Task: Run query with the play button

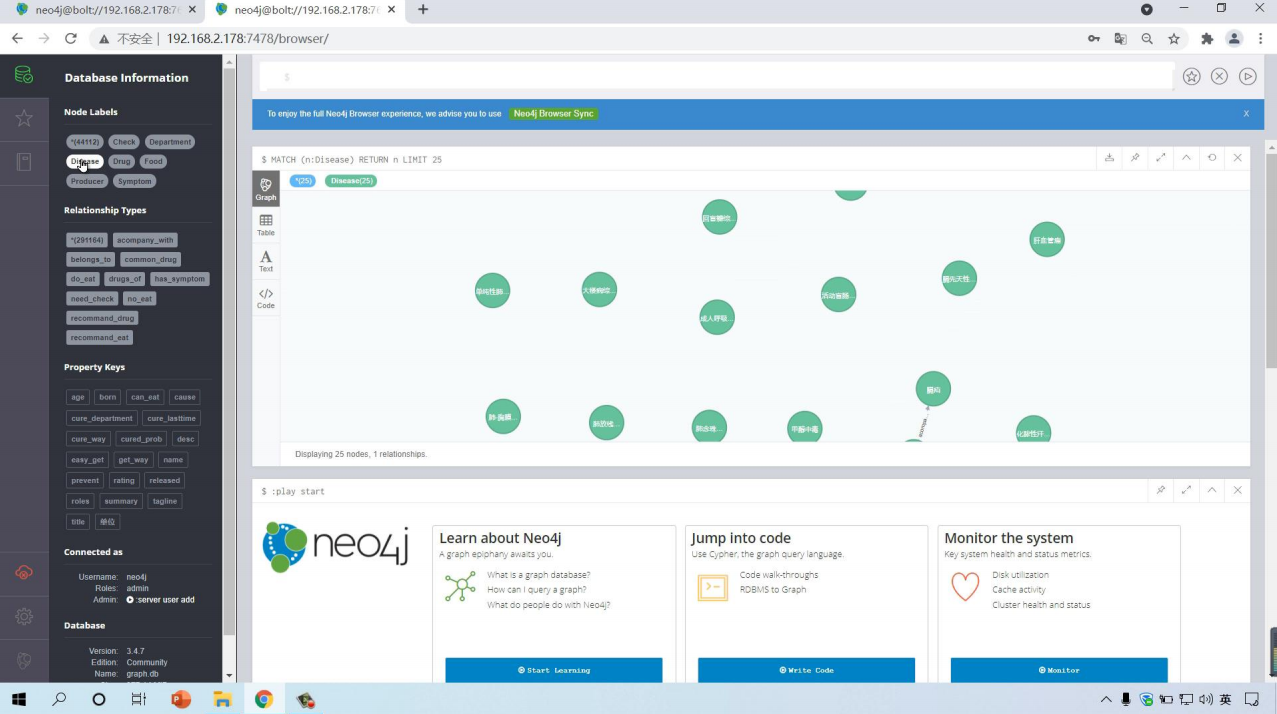Action: [x=1247, y=76]
